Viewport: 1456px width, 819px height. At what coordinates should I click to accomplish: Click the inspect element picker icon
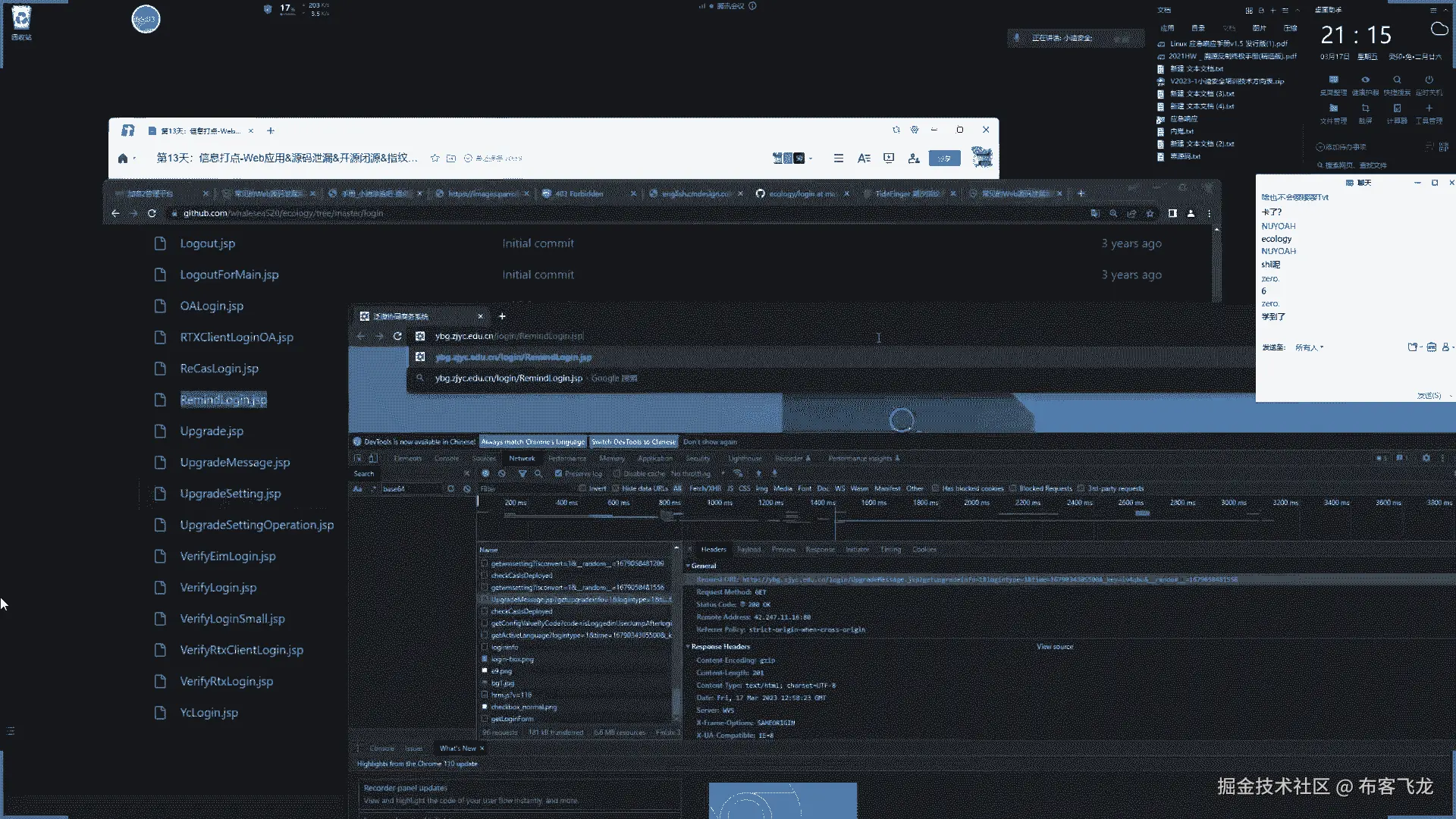coord(359,458)
